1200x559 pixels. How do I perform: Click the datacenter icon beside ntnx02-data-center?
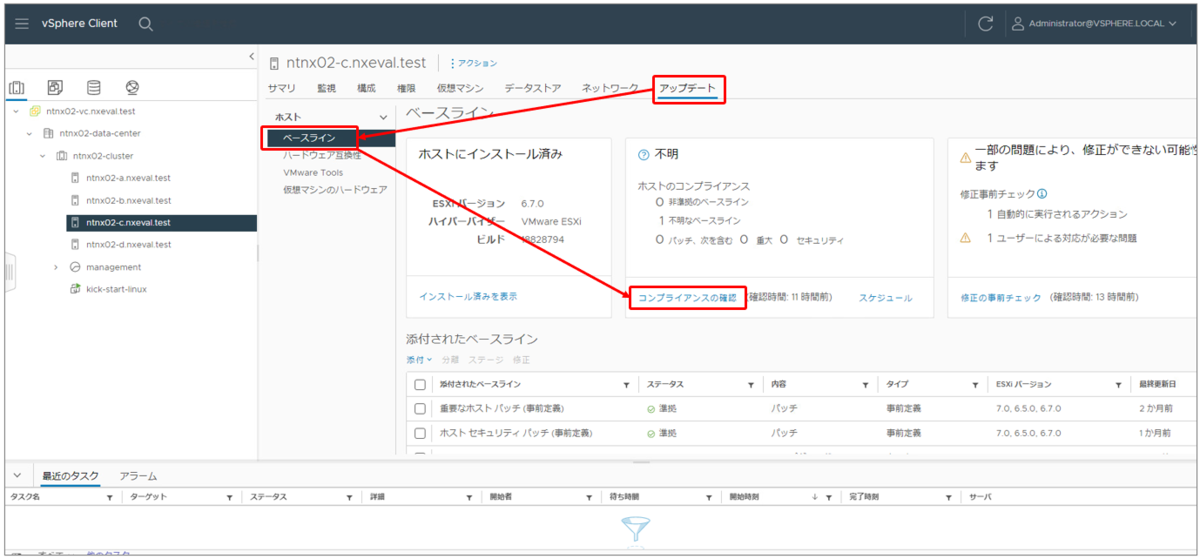pyautogui.click(x=48, y=134)
